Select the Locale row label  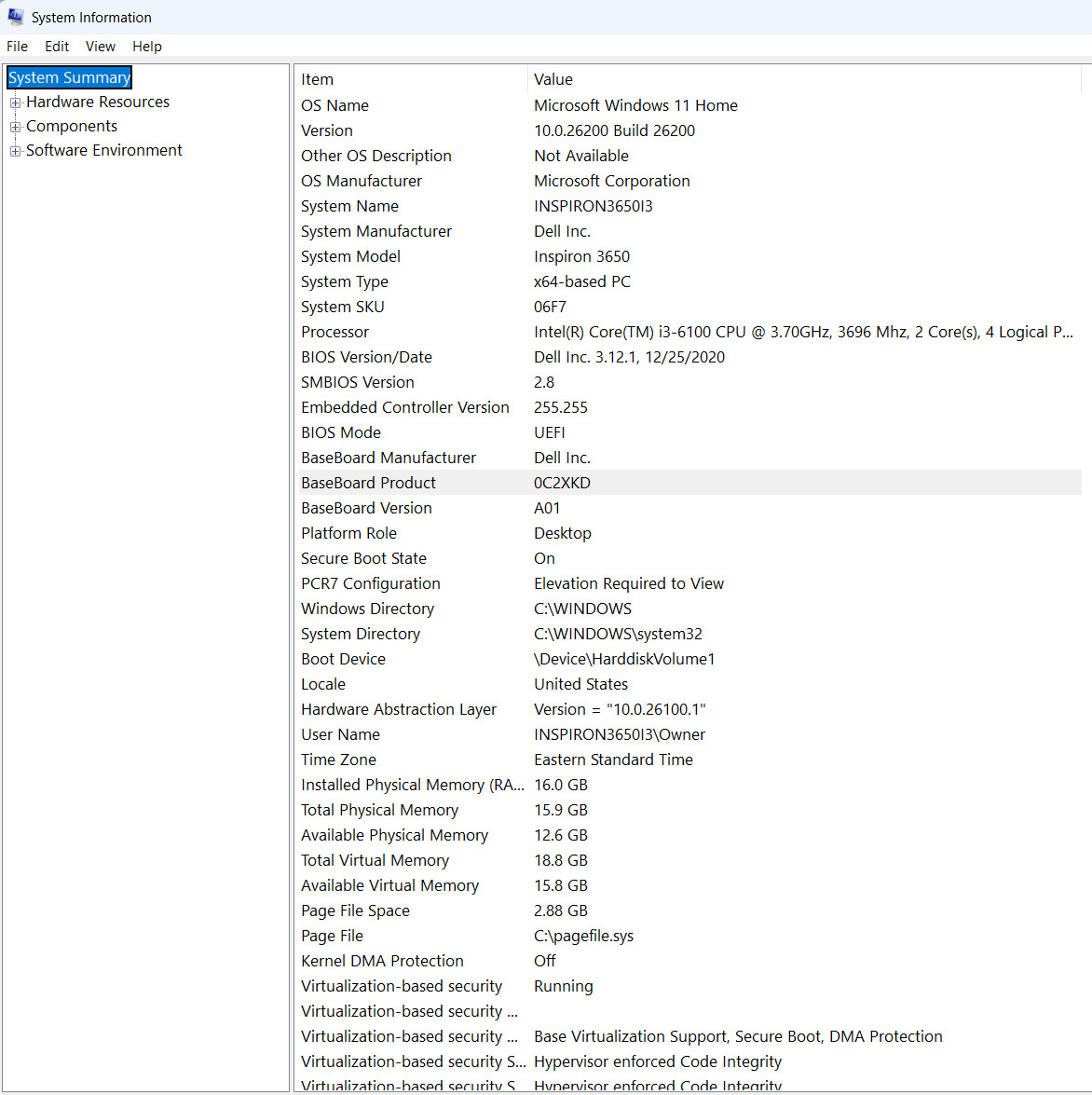[323, 684]
